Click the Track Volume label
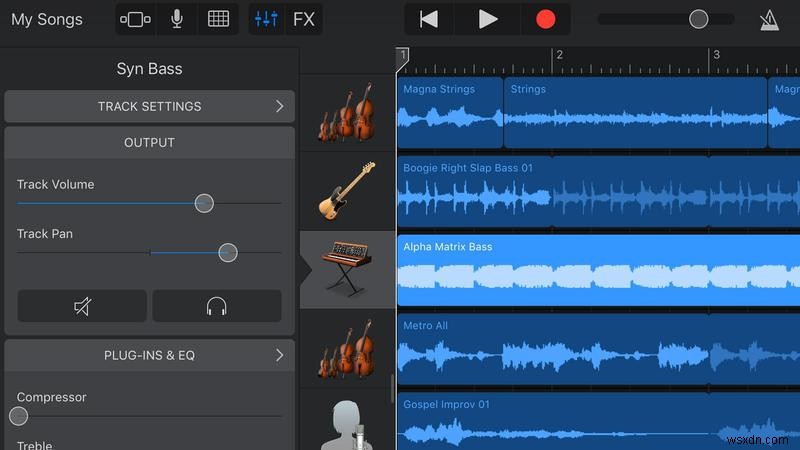 point(55,184)
